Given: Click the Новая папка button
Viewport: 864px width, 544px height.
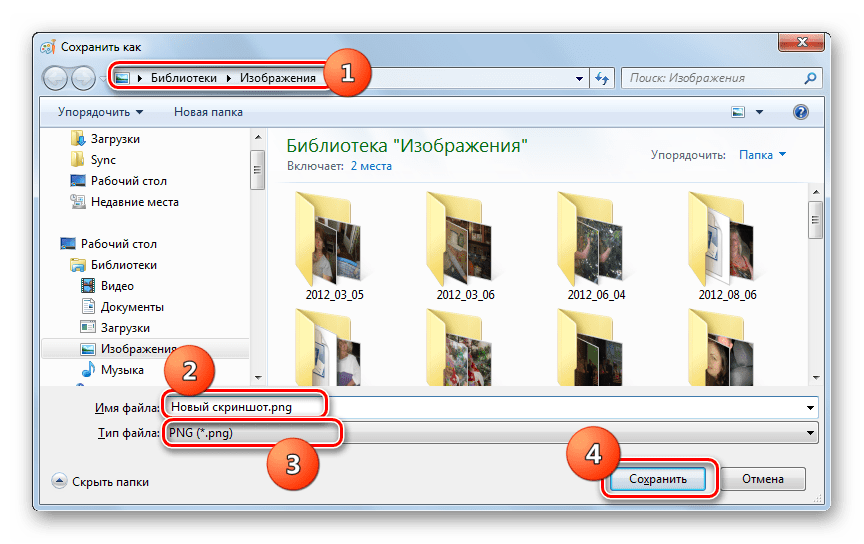Looking at the screenshot, I should coord(208,112).
